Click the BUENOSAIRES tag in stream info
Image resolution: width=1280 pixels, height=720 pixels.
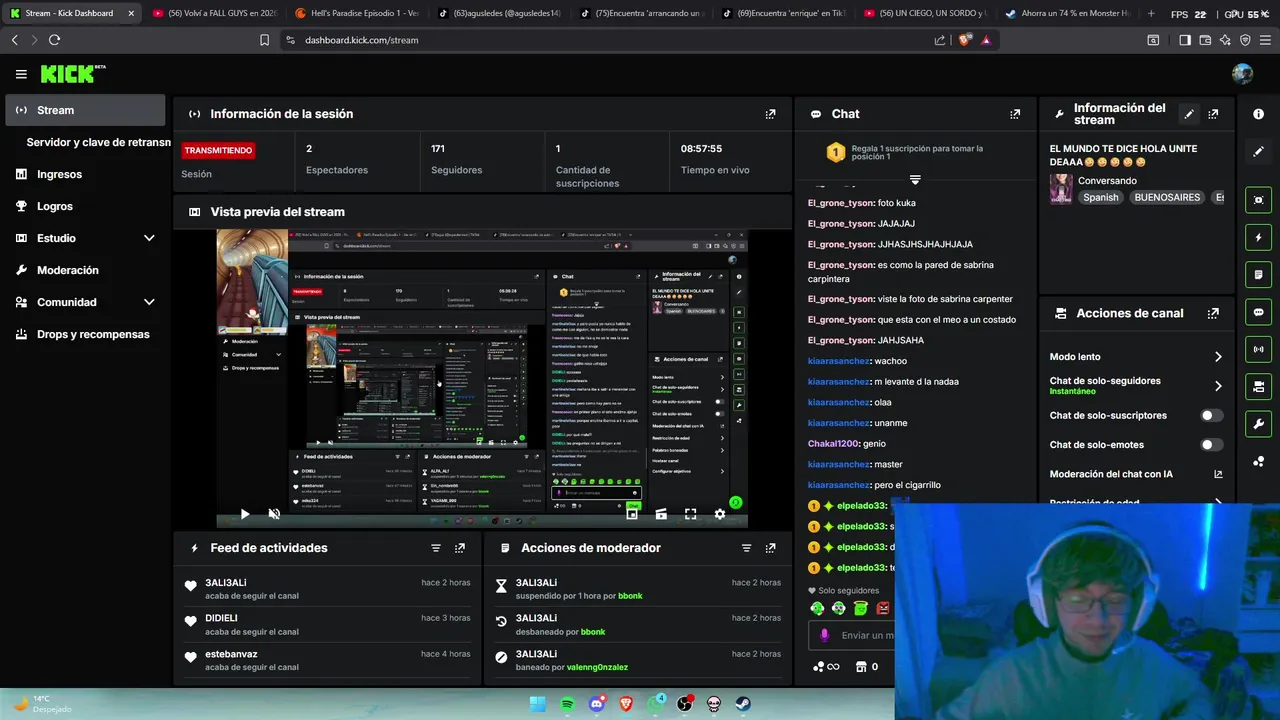pyautogui.click(x=1167, y=198)
